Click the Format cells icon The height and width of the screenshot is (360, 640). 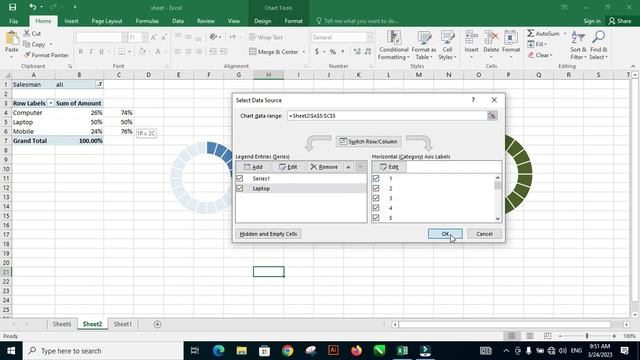[x=511, y=38]
